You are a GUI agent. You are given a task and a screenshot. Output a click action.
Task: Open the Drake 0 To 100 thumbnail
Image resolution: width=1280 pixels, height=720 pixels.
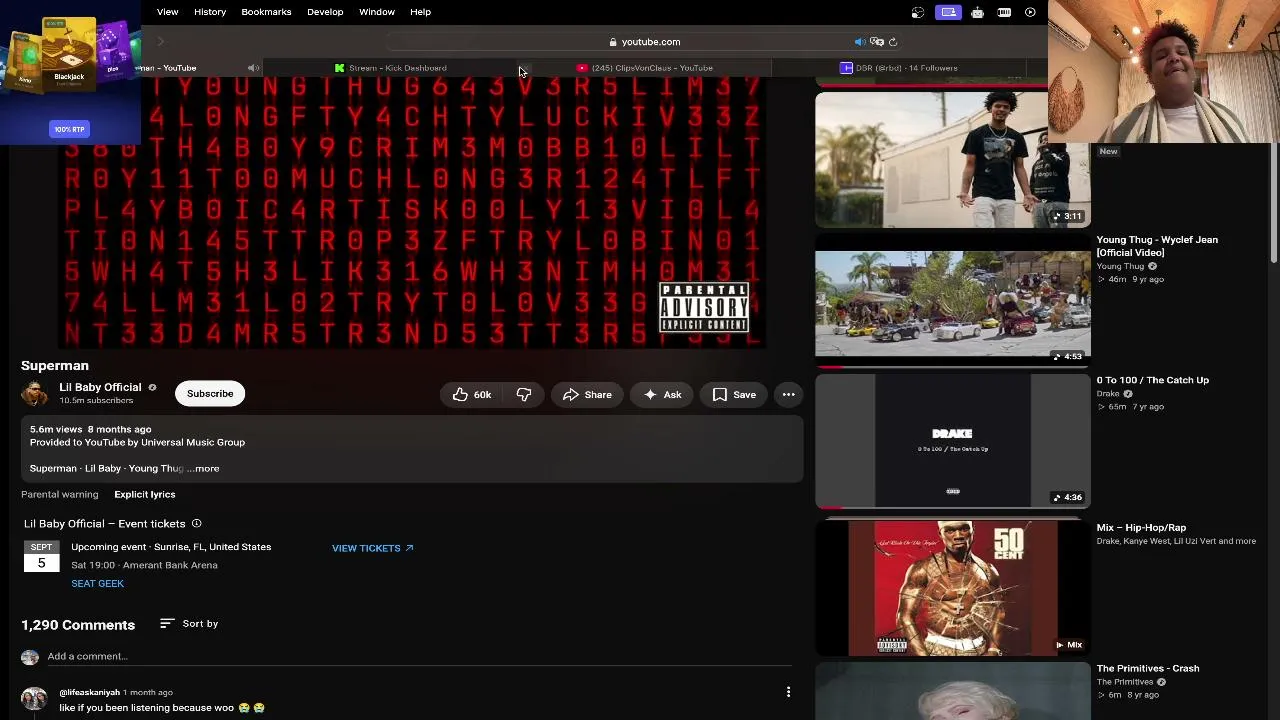click(x=952, y=441)
